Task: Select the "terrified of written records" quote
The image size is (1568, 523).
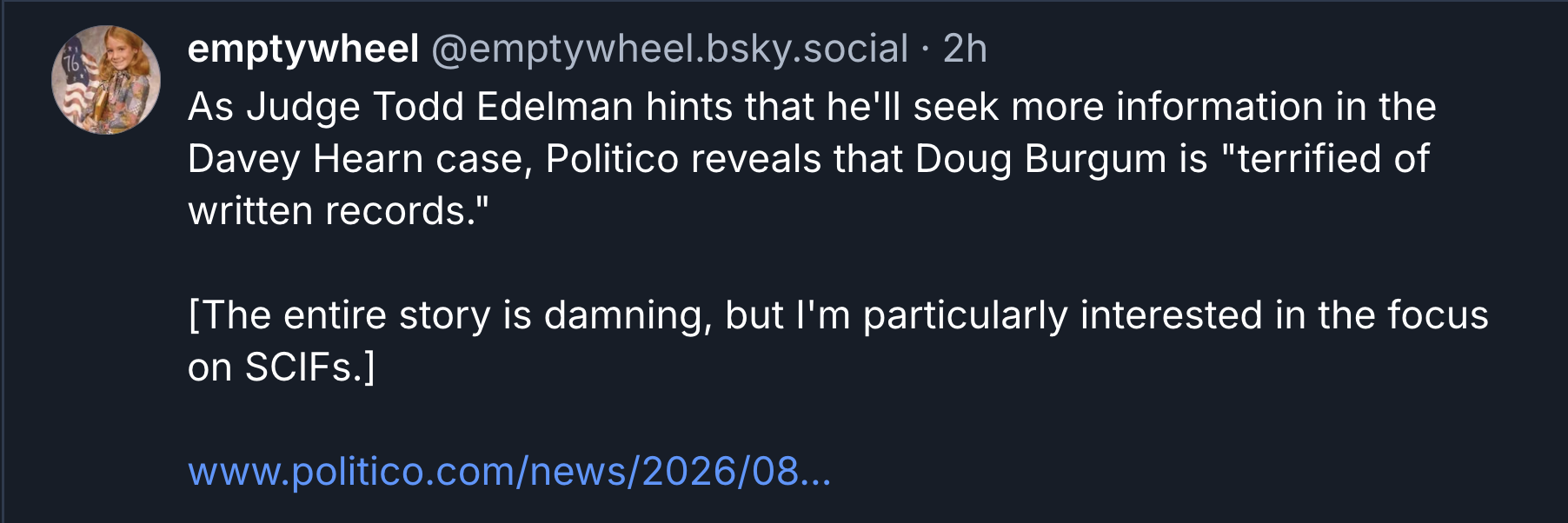Action: pos(808,185)
